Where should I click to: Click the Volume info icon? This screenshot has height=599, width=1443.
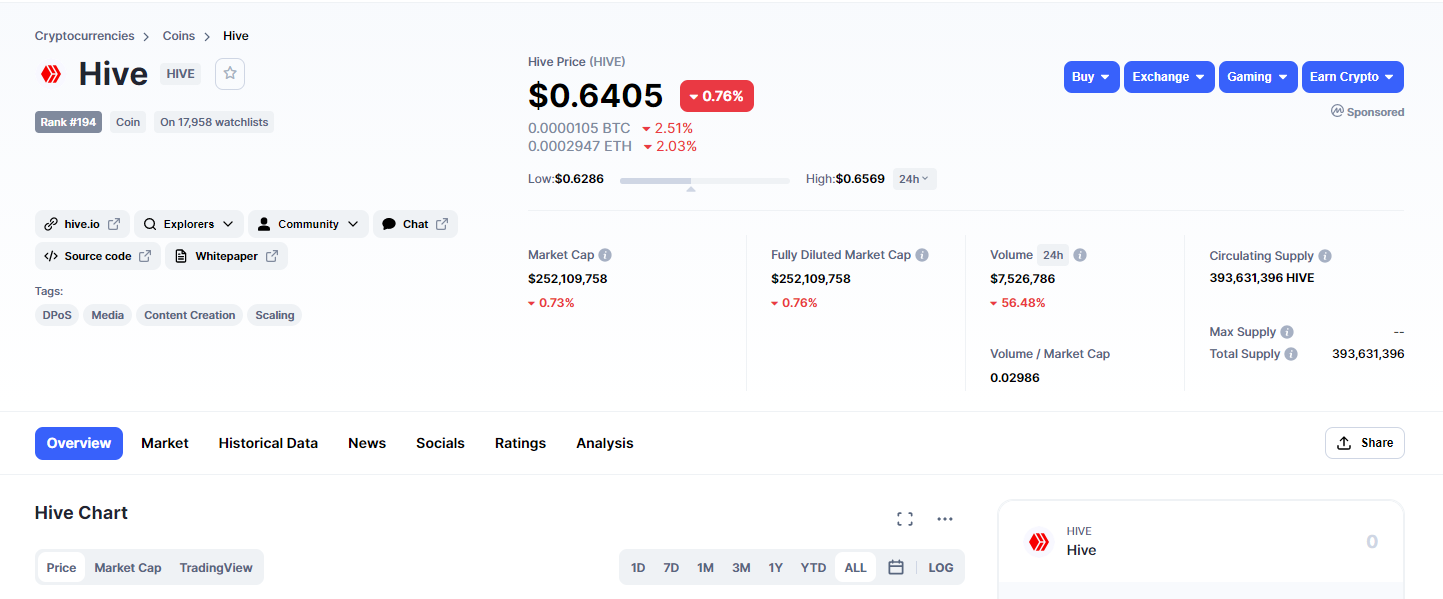[1080, 255]
